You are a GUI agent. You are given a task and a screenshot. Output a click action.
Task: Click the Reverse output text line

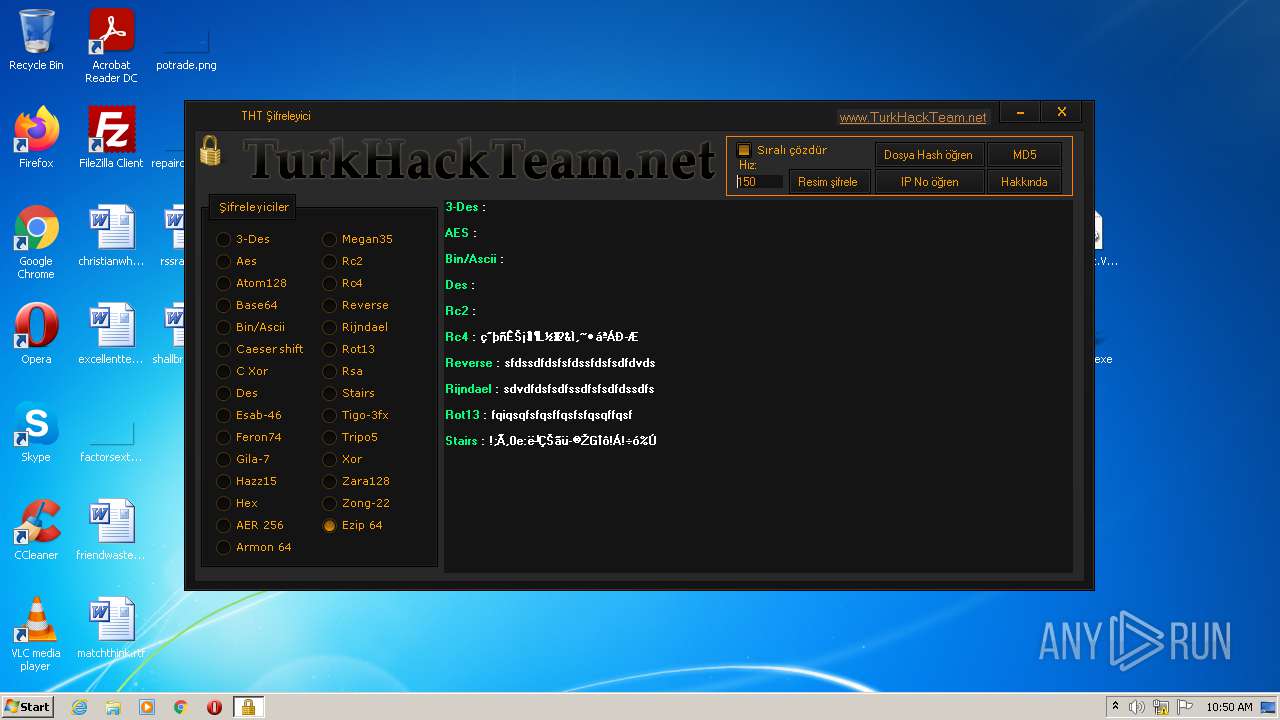[x=550, y=363]
